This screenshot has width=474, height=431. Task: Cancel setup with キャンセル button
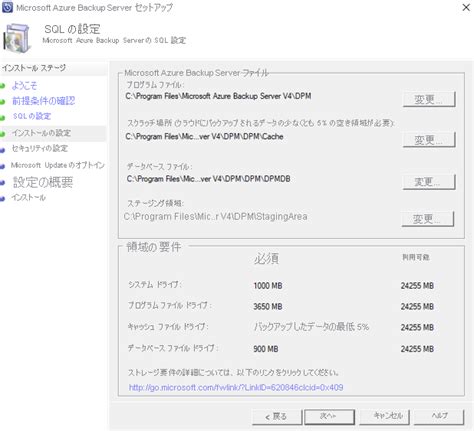tap(384, 416)
